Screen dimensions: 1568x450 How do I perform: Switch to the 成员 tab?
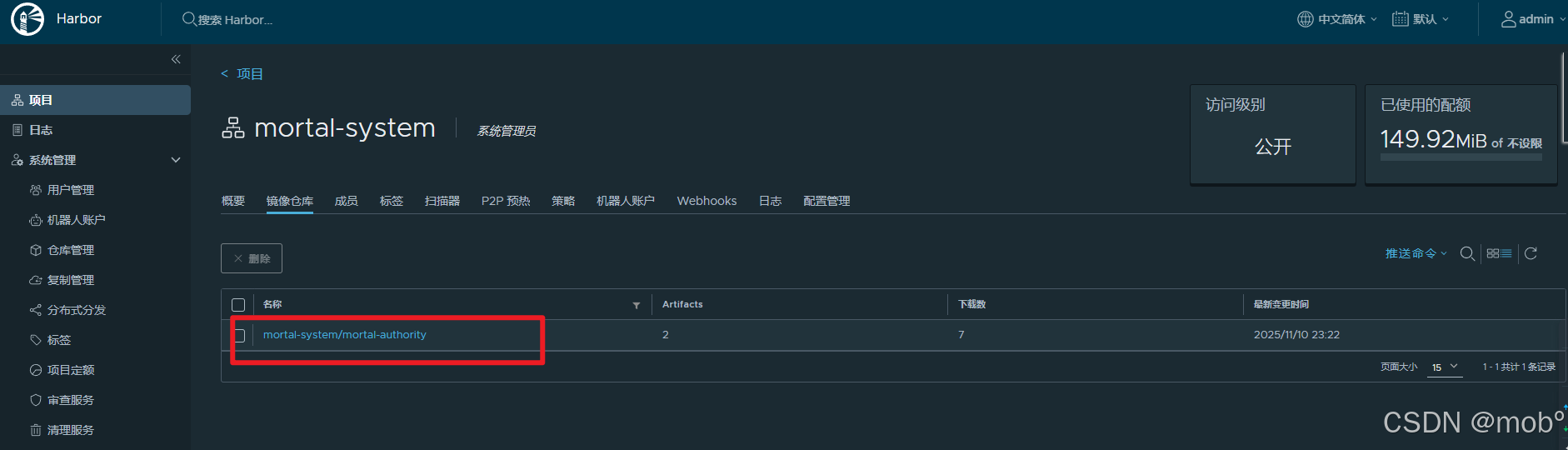click(347, 201)
